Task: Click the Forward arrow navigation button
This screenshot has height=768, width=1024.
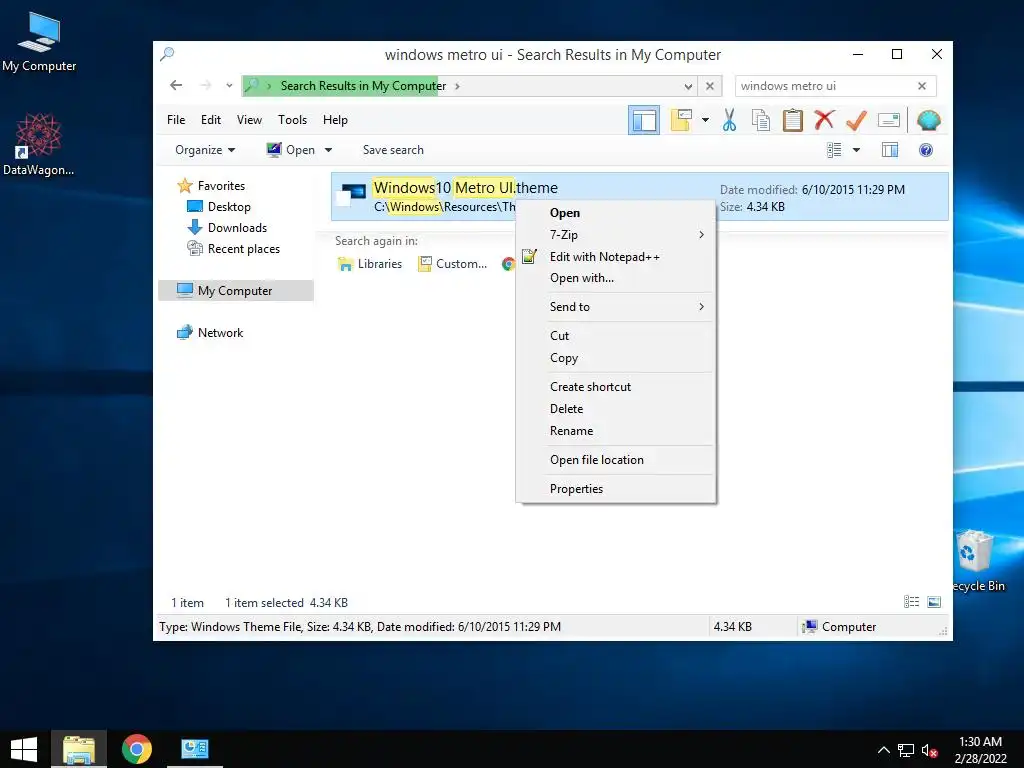Action: click(206, 86)
